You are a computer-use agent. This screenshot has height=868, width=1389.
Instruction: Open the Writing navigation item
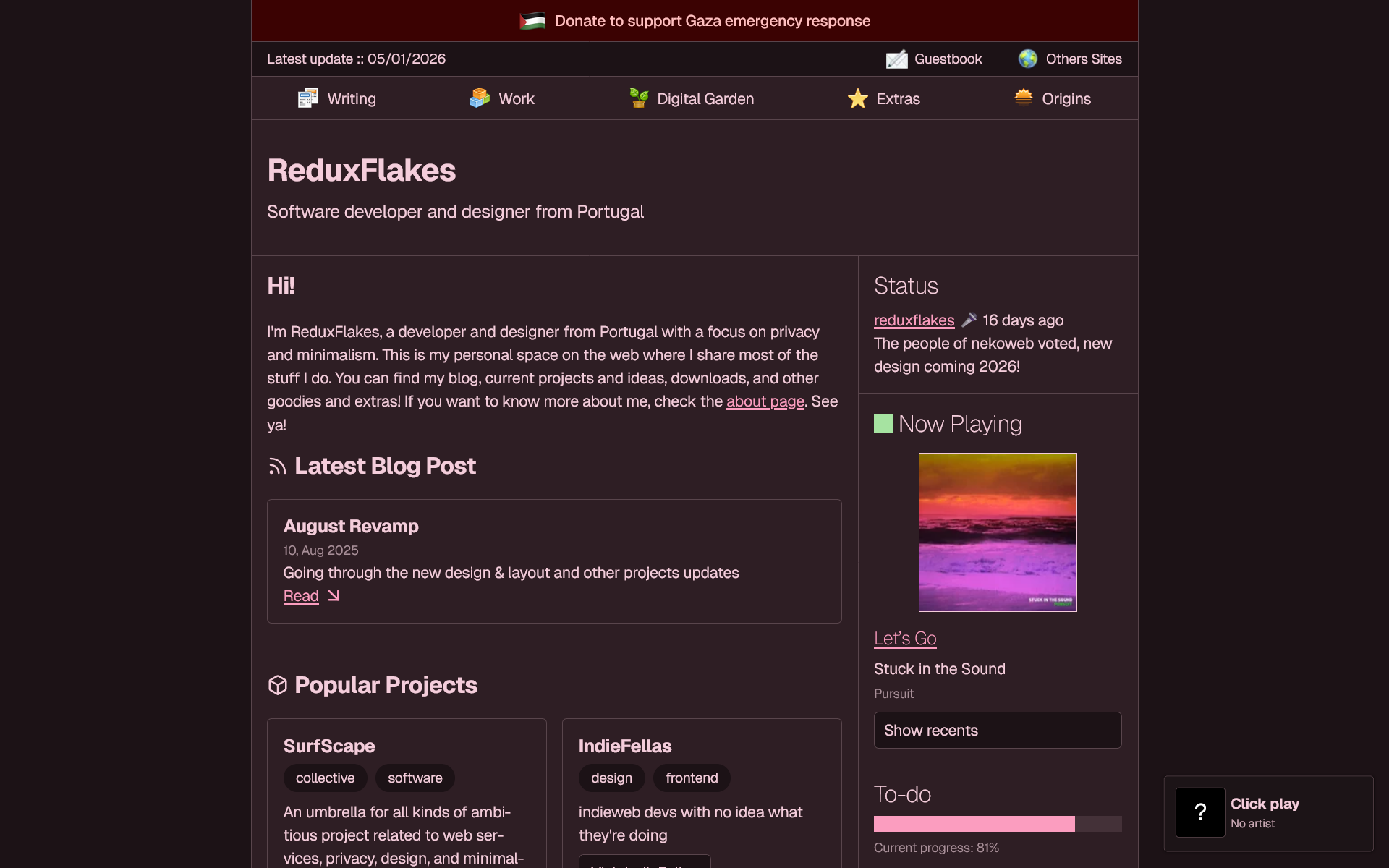(x=351, y=99)
